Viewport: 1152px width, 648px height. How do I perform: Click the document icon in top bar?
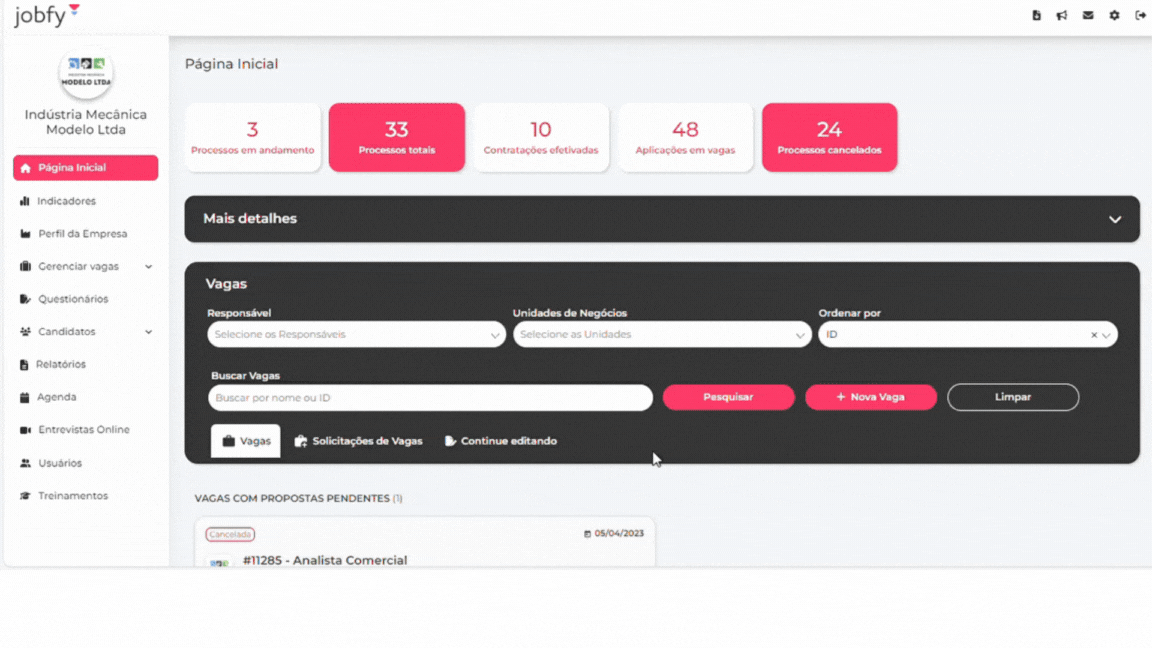pos(1036,15)
